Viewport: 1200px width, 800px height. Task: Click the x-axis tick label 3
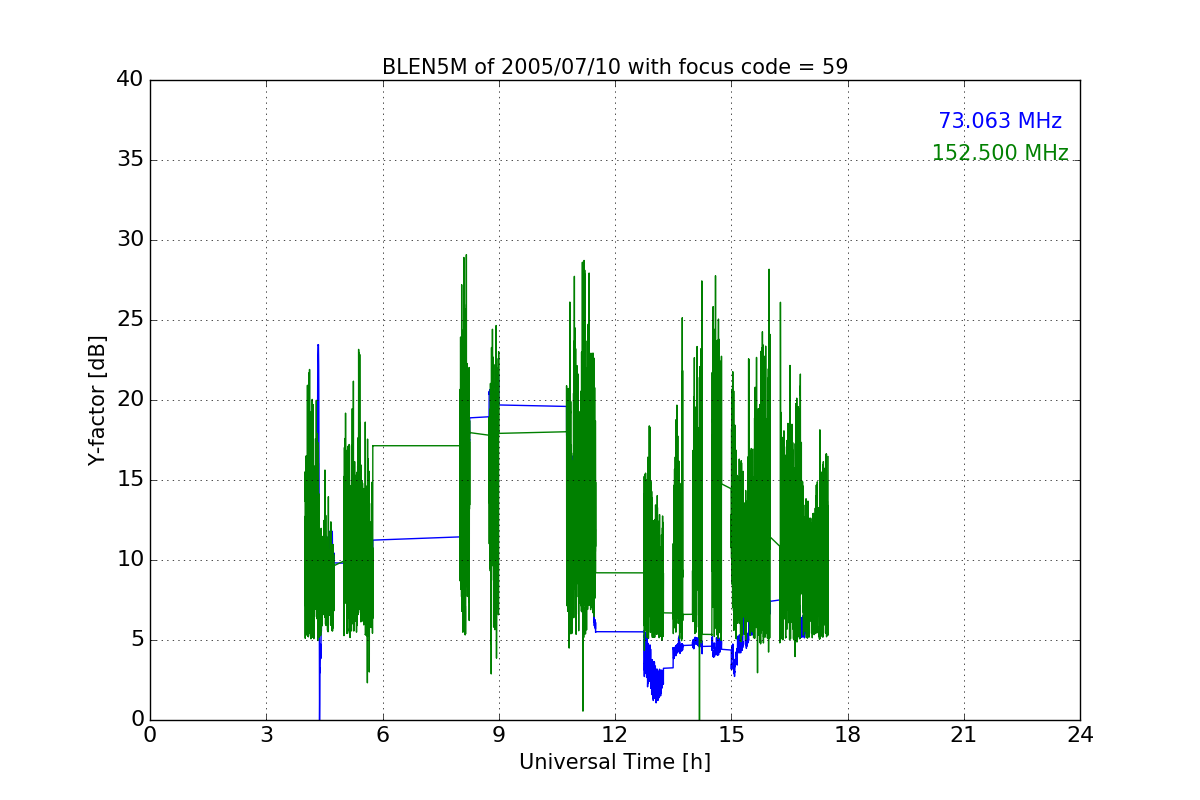[266, 734]
